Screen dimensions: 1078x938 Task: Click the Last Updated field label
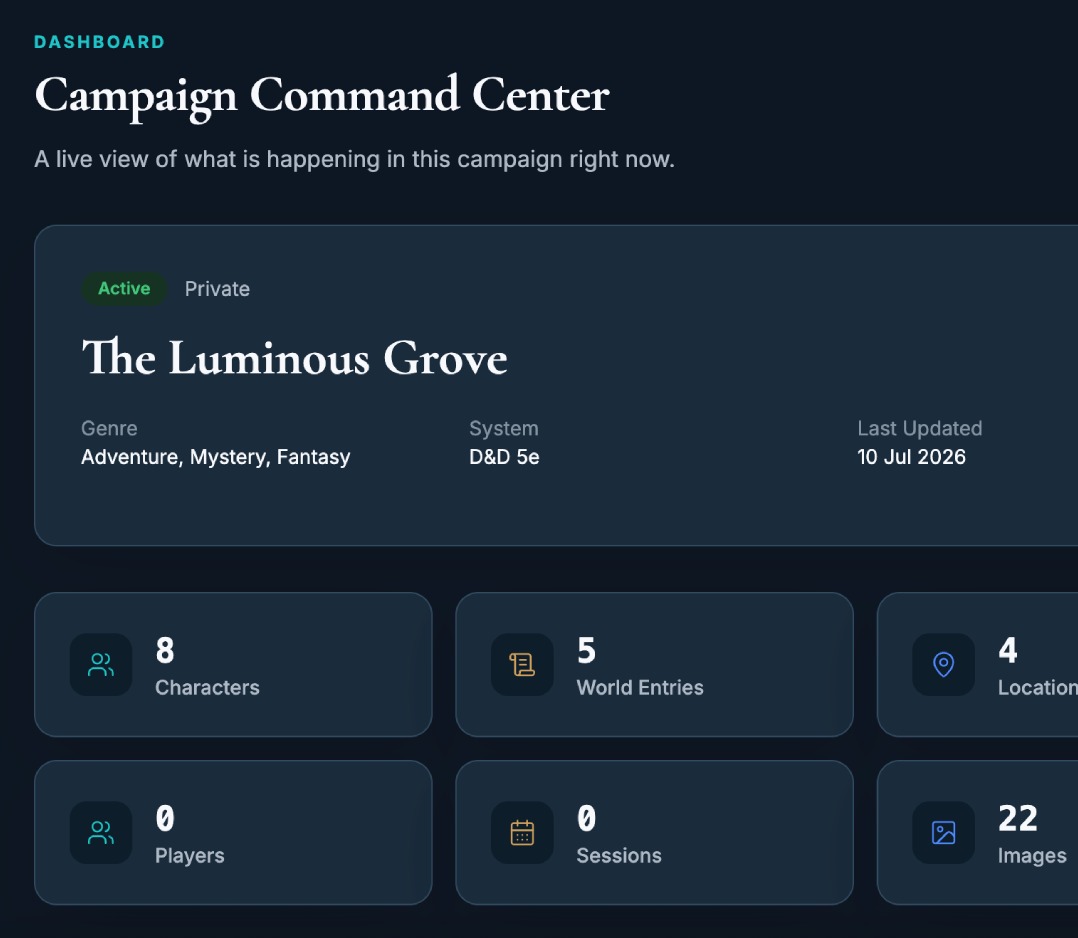[919, 428]
